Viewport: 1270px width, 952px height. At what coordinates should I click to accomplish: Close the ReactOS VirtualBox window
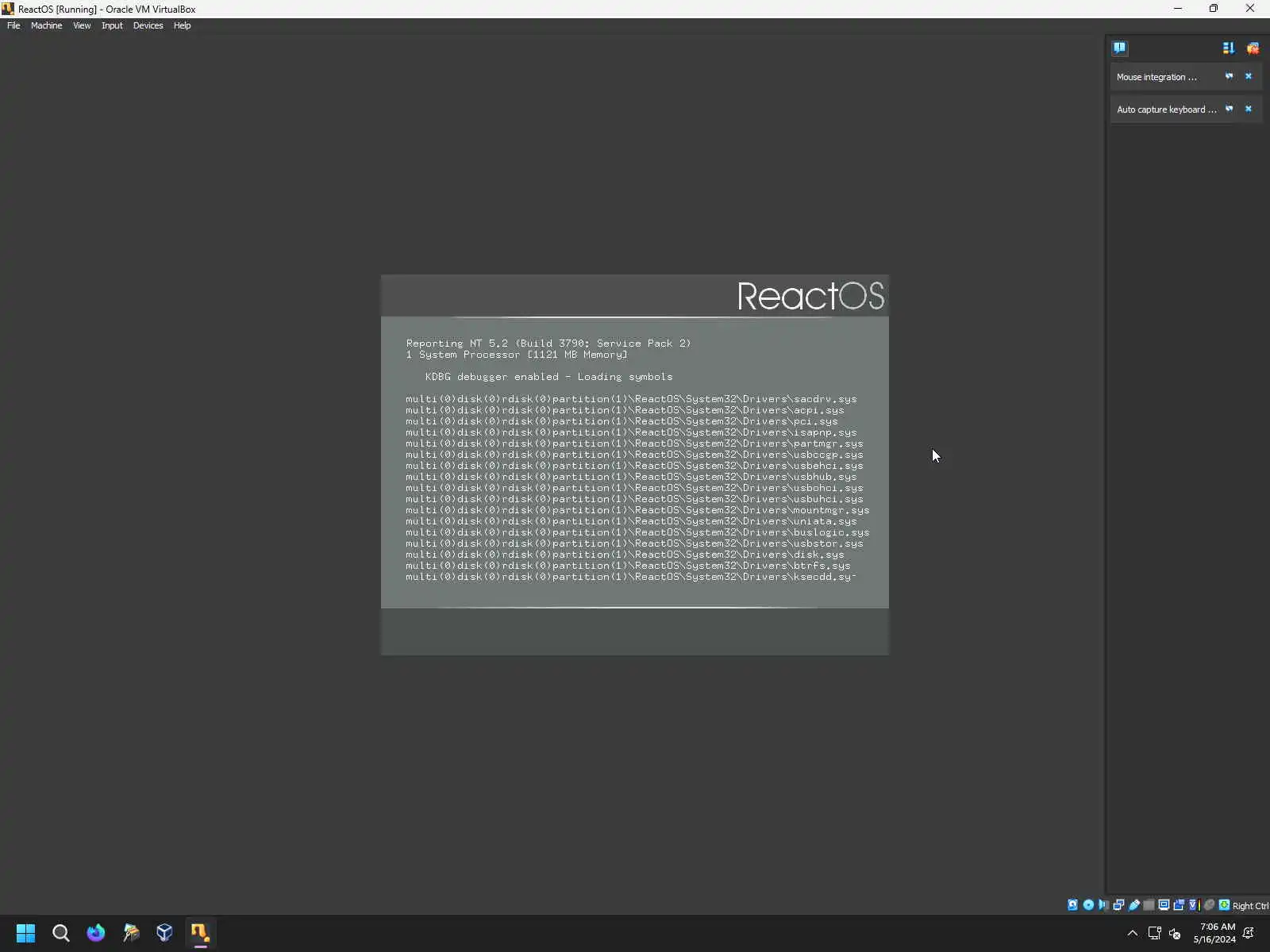pos(1250,9)
